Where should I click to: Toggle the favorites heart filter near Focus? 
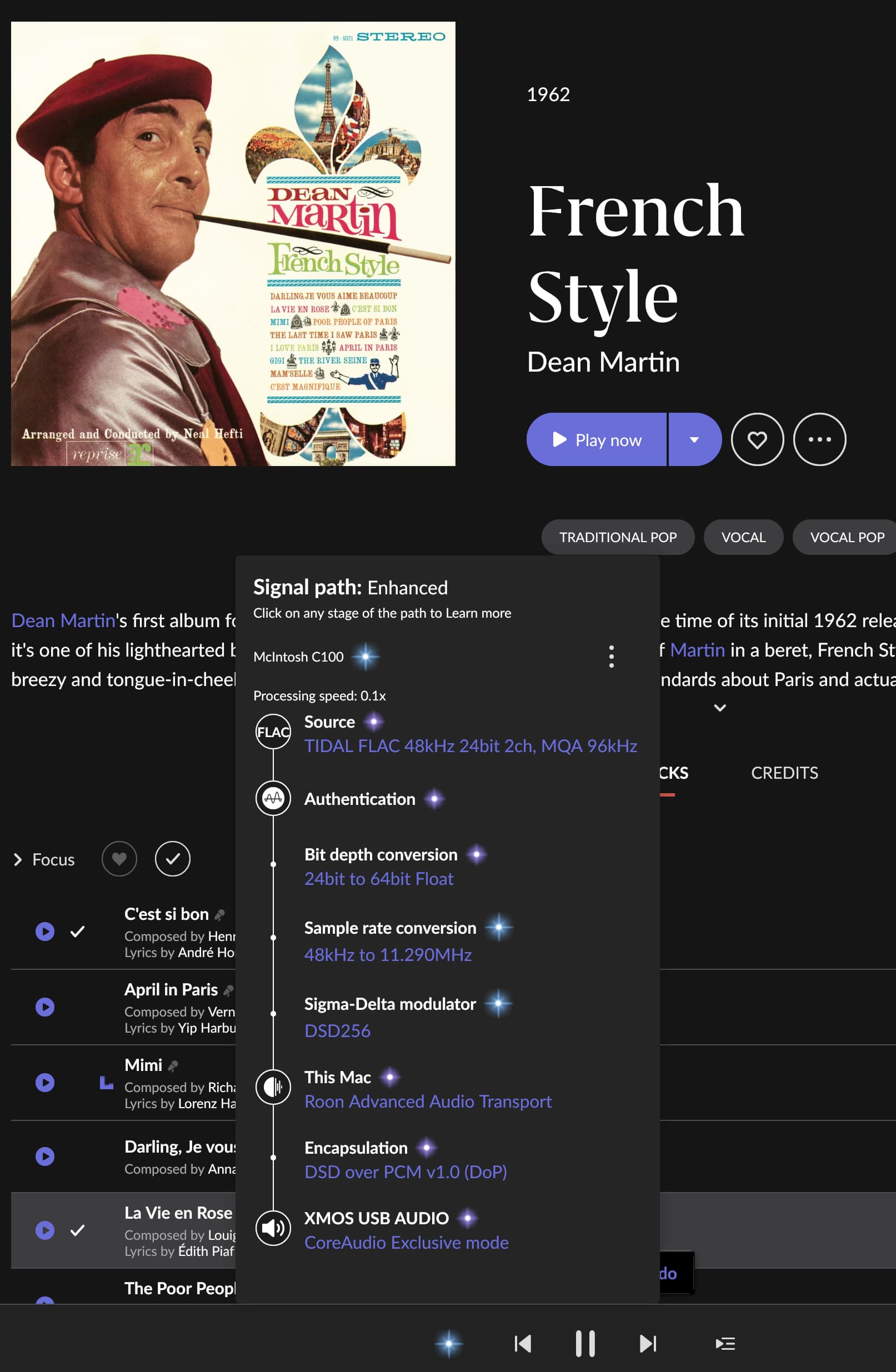click(x=119, y=859)
